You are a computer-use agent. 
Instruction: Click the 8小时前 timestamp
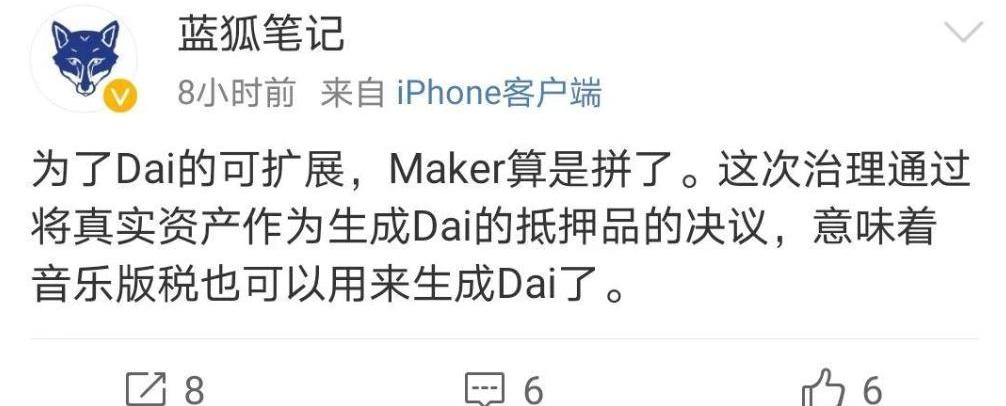(236, 94)
